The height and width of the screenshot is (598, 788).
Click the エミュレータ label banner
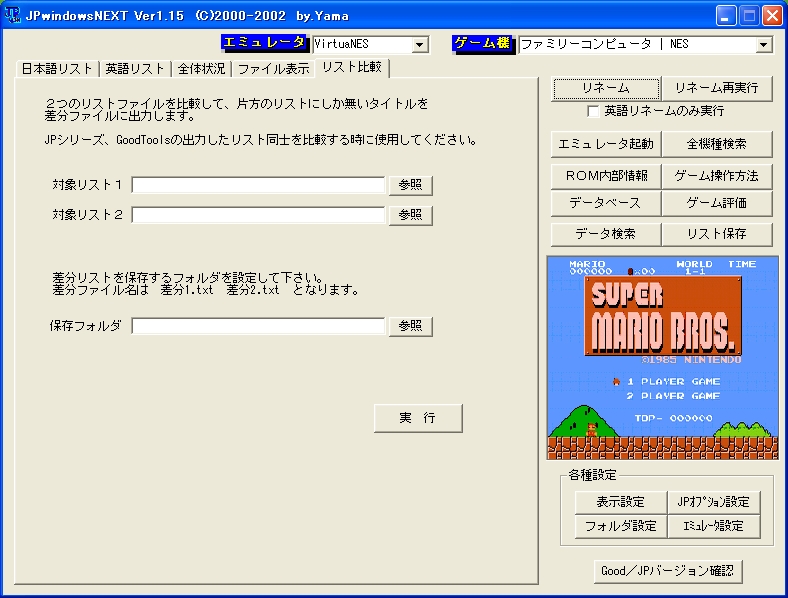point(264,43)
